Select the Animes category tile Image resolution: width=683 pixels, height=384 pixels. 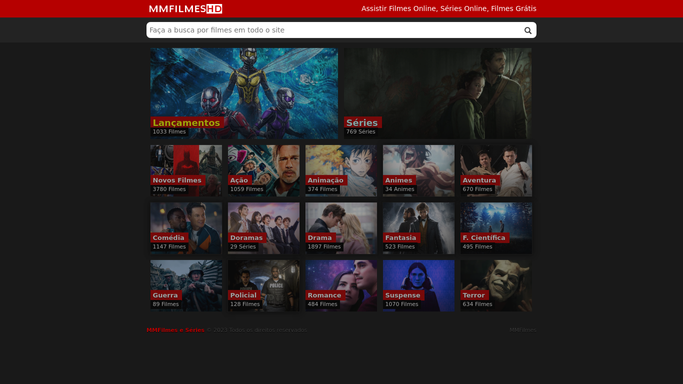[x=419, y=171]
